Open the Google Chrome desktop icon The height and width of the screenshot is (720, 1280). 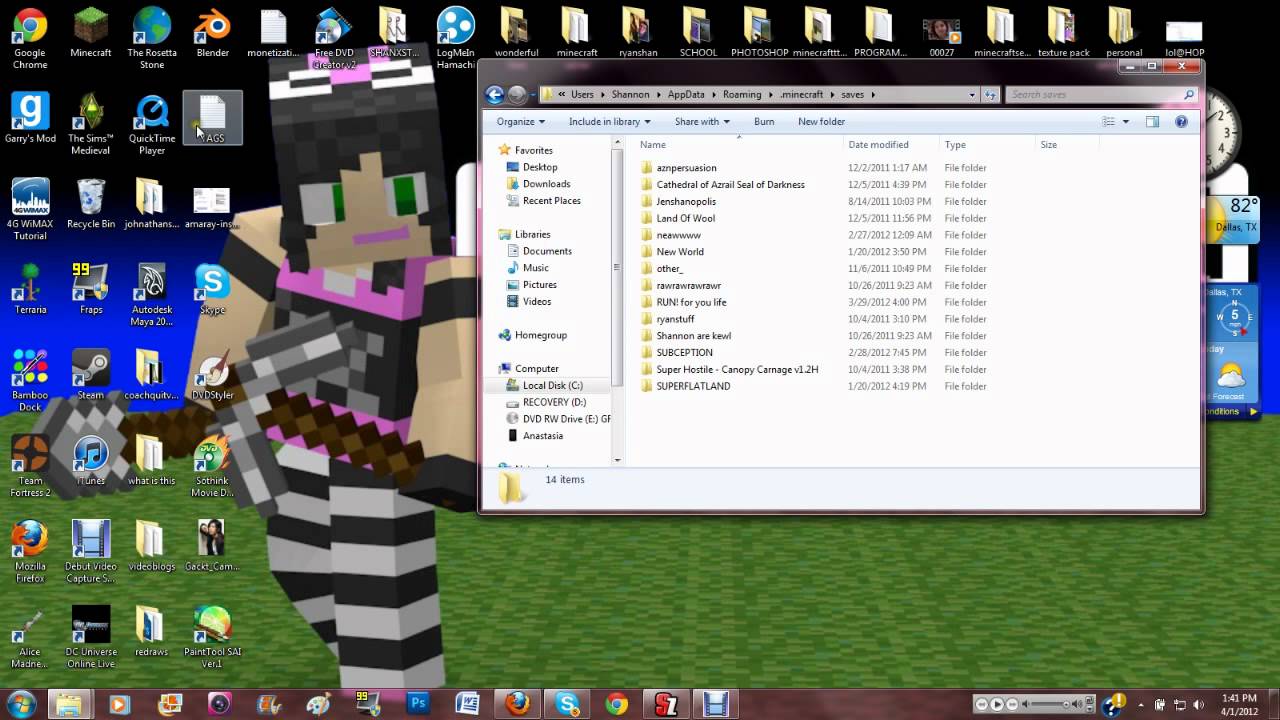tap(30, 38)
